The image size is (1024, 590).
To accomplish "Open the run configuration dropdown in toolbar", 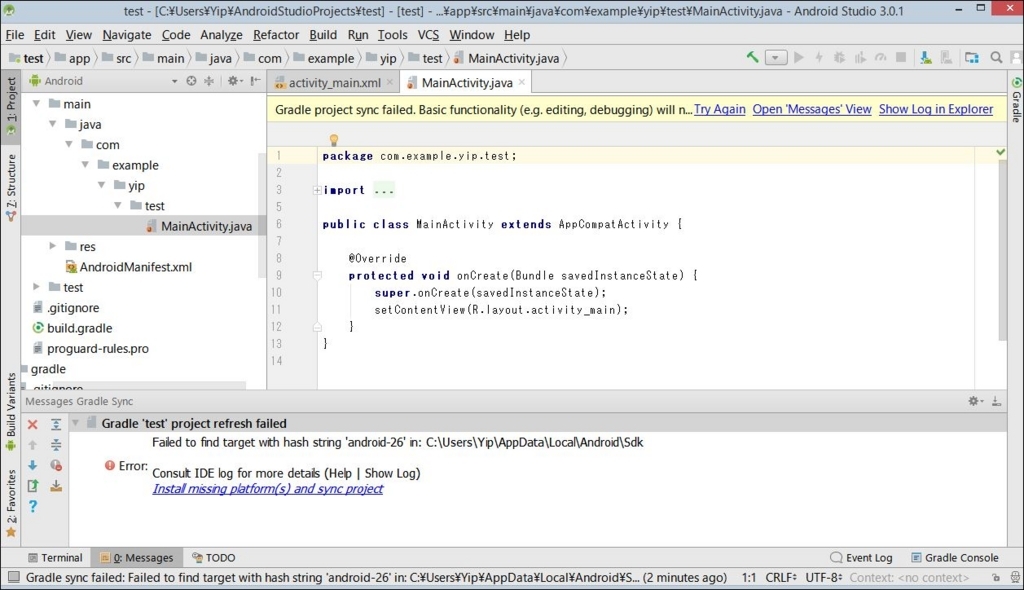I will pyautogui.click(x=775, y=57).
